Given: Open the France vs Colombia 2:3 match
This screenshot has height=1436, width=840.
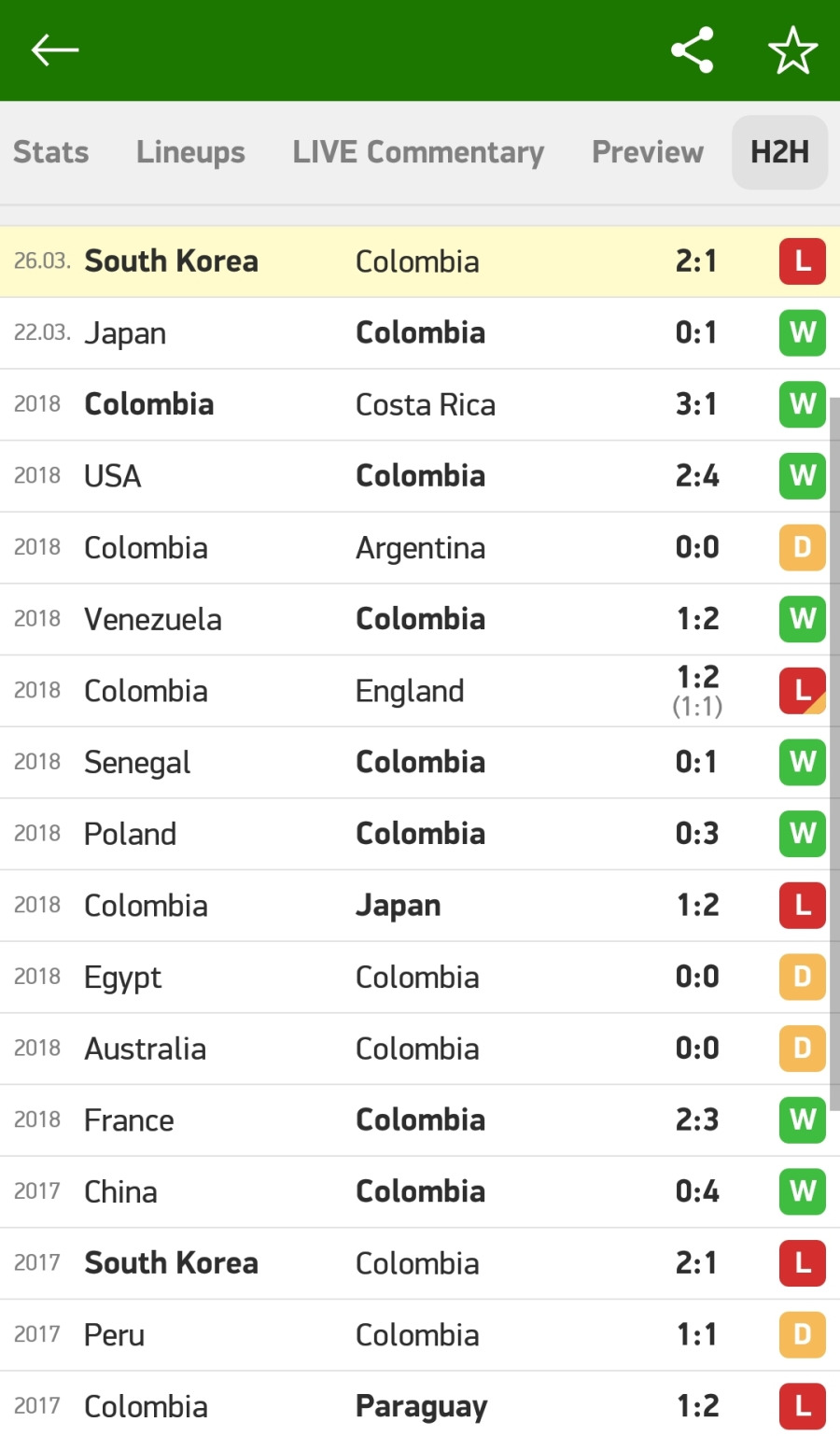Looking at the screenshot, I should point(420,1120).
